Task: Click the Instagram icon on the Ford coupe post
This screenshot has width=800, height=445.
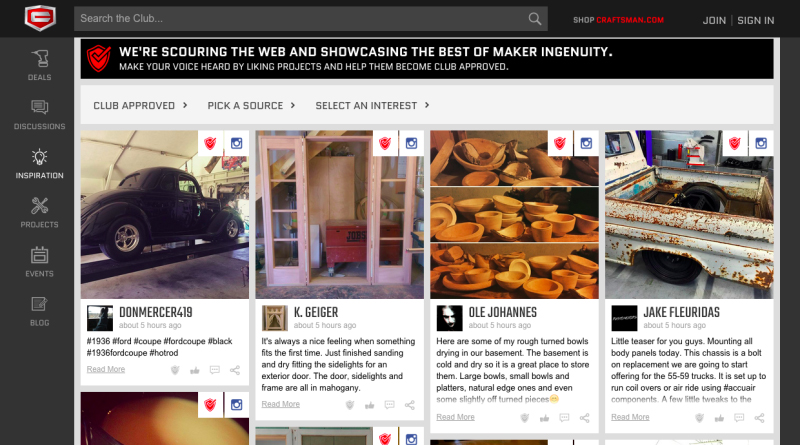Action: click(x=236, y=143)
